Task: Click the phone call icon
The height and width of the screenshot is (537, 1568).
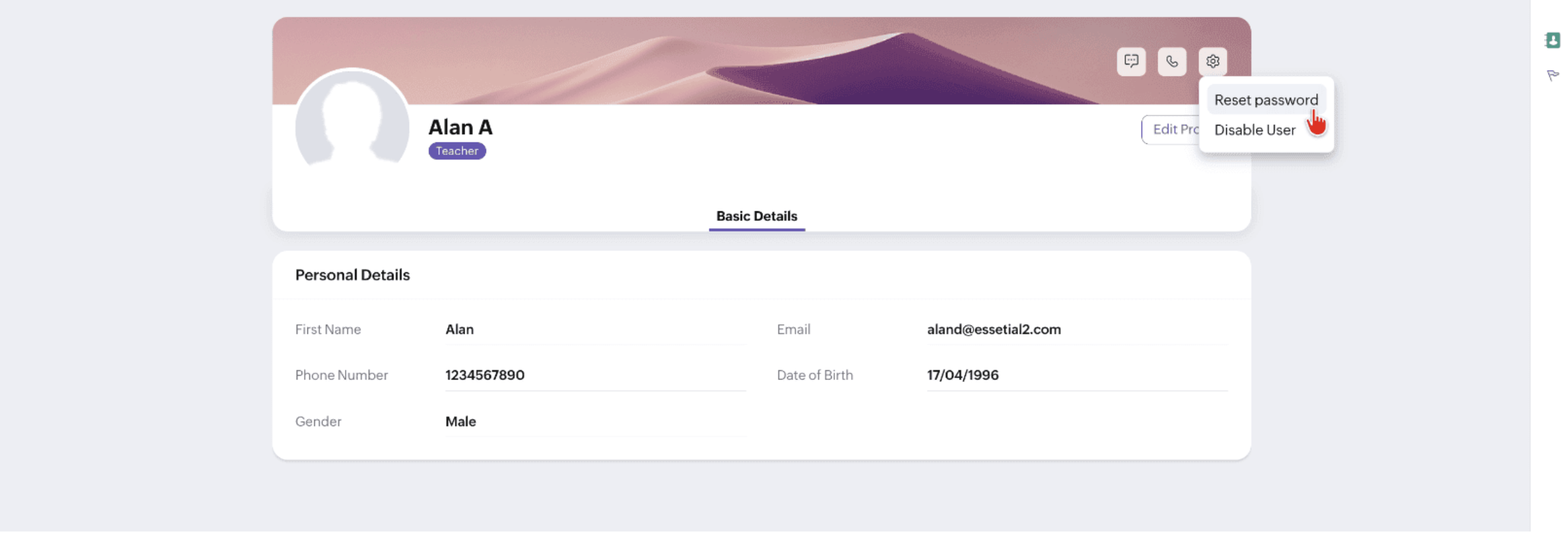Action: click(1172, 61)
